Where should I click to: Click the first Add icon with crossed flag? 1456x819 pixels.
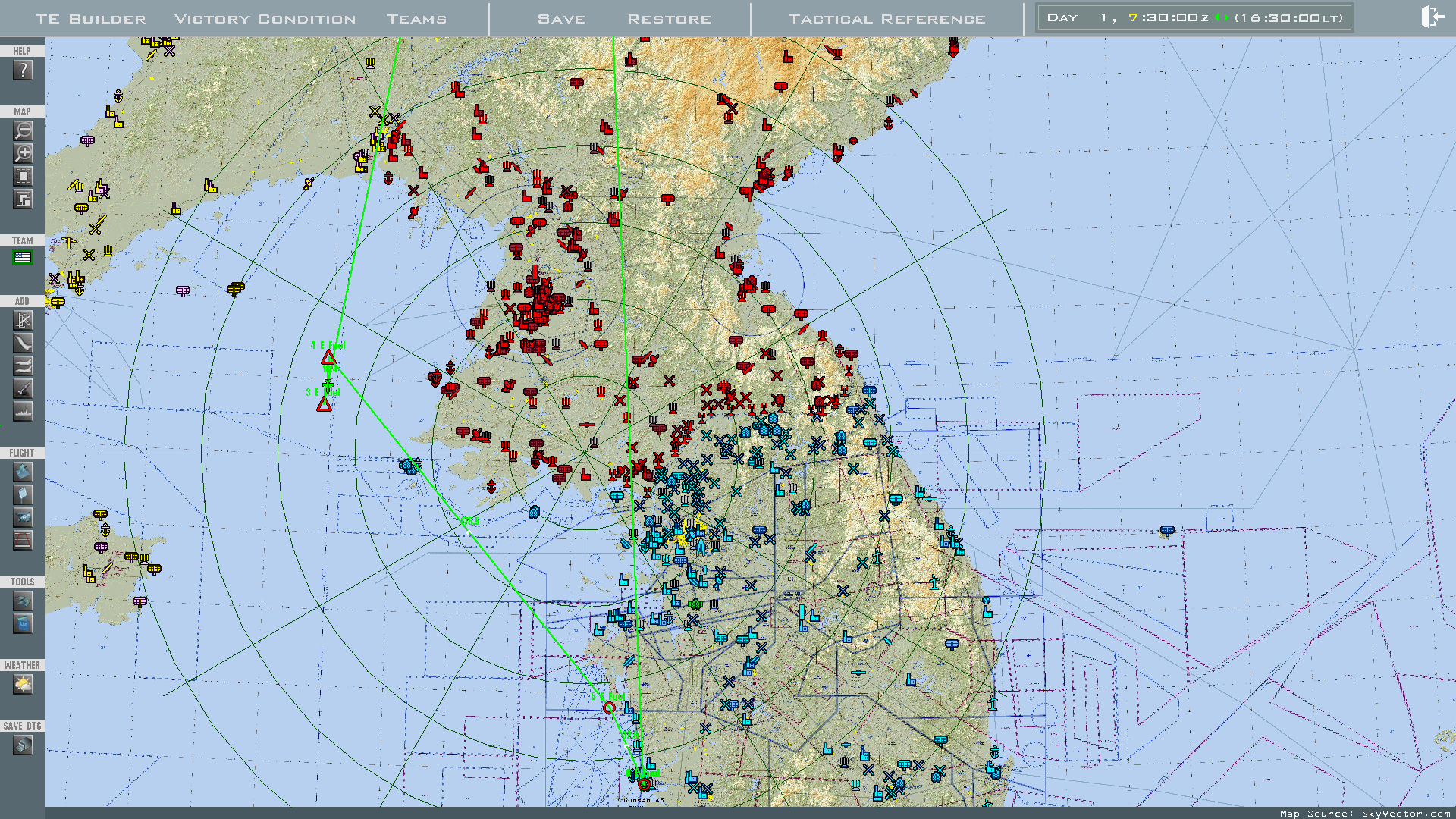tap(23, 321)
